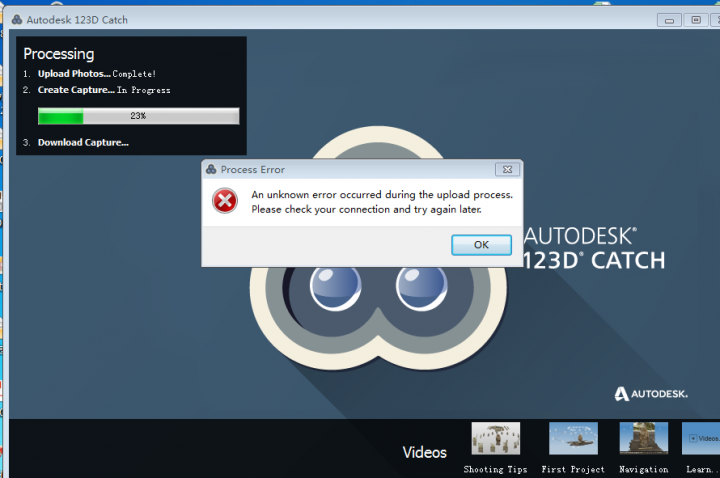Select the Download Capture step
Screen dimensions: 720x478
click(x=82, y=142)
